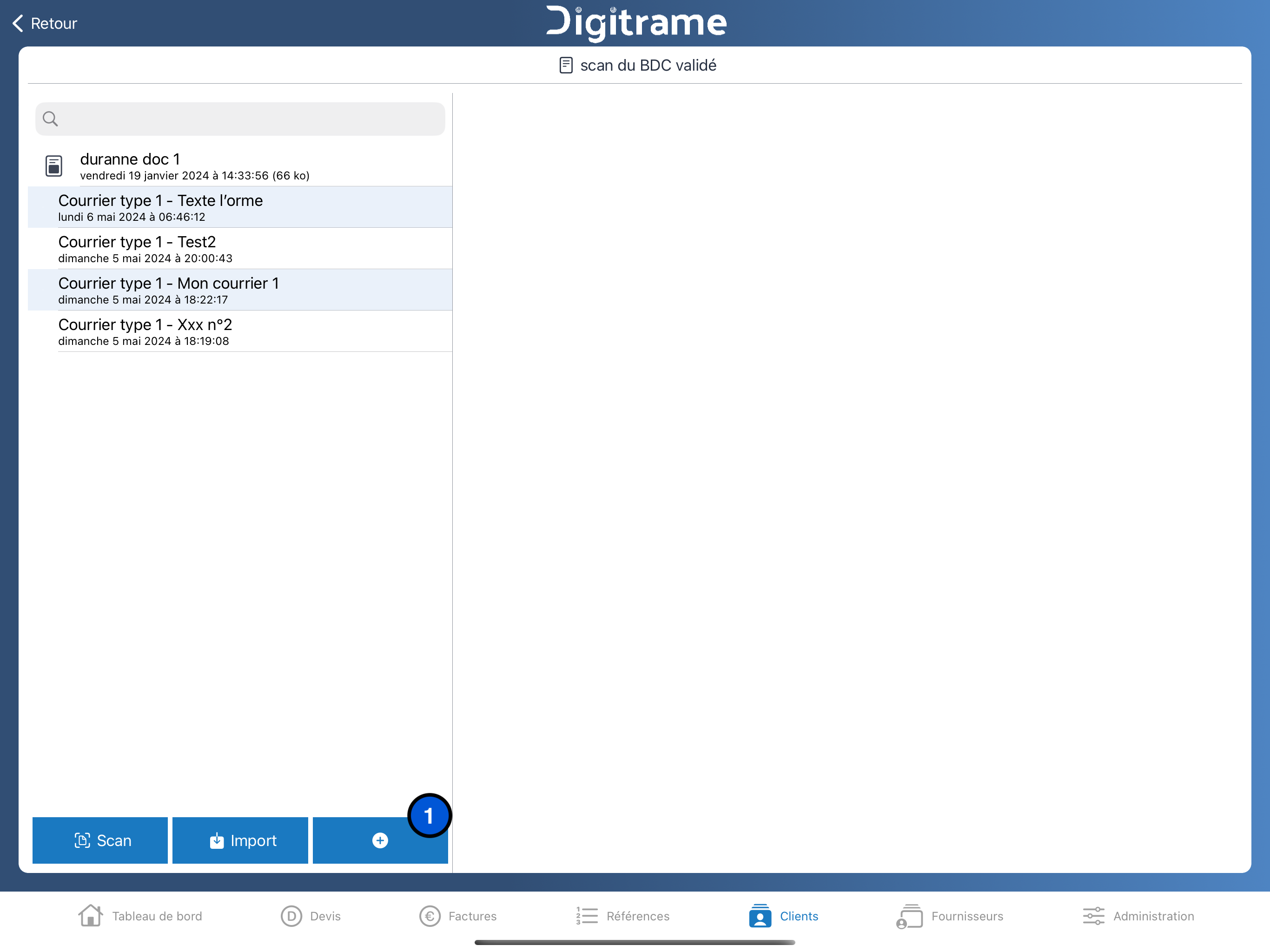Open the Références tab
1270x952 pixels.
(622, 916)
